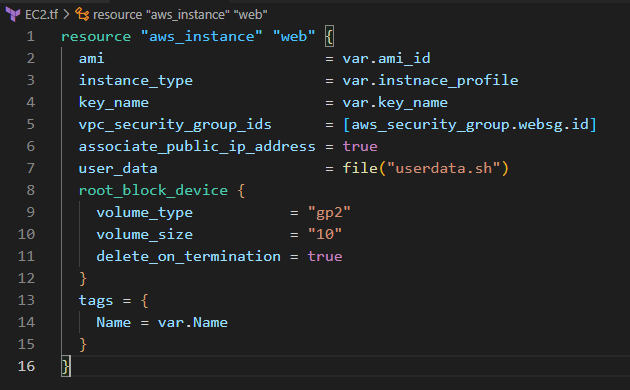The image size is (630, 390).
Task: Place cursor on aws_security_group.websg.id
Action: (x=470, y=125)
